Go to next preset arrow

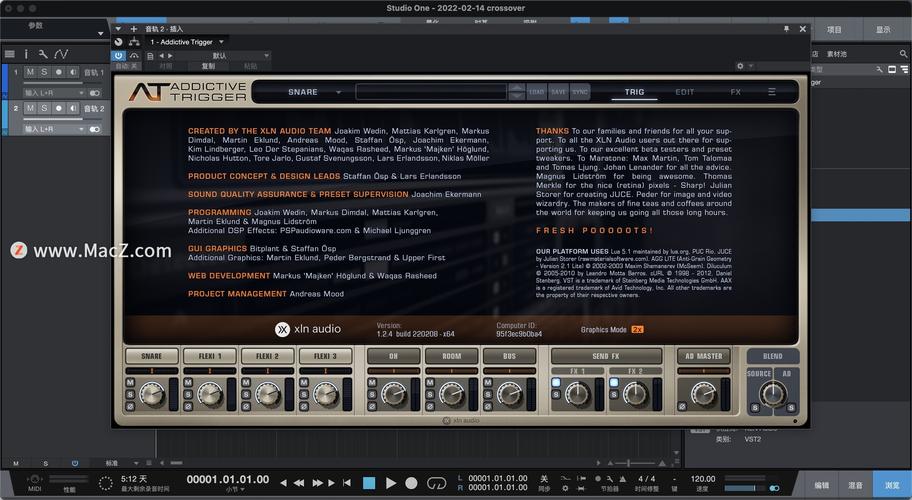(170, 56)
